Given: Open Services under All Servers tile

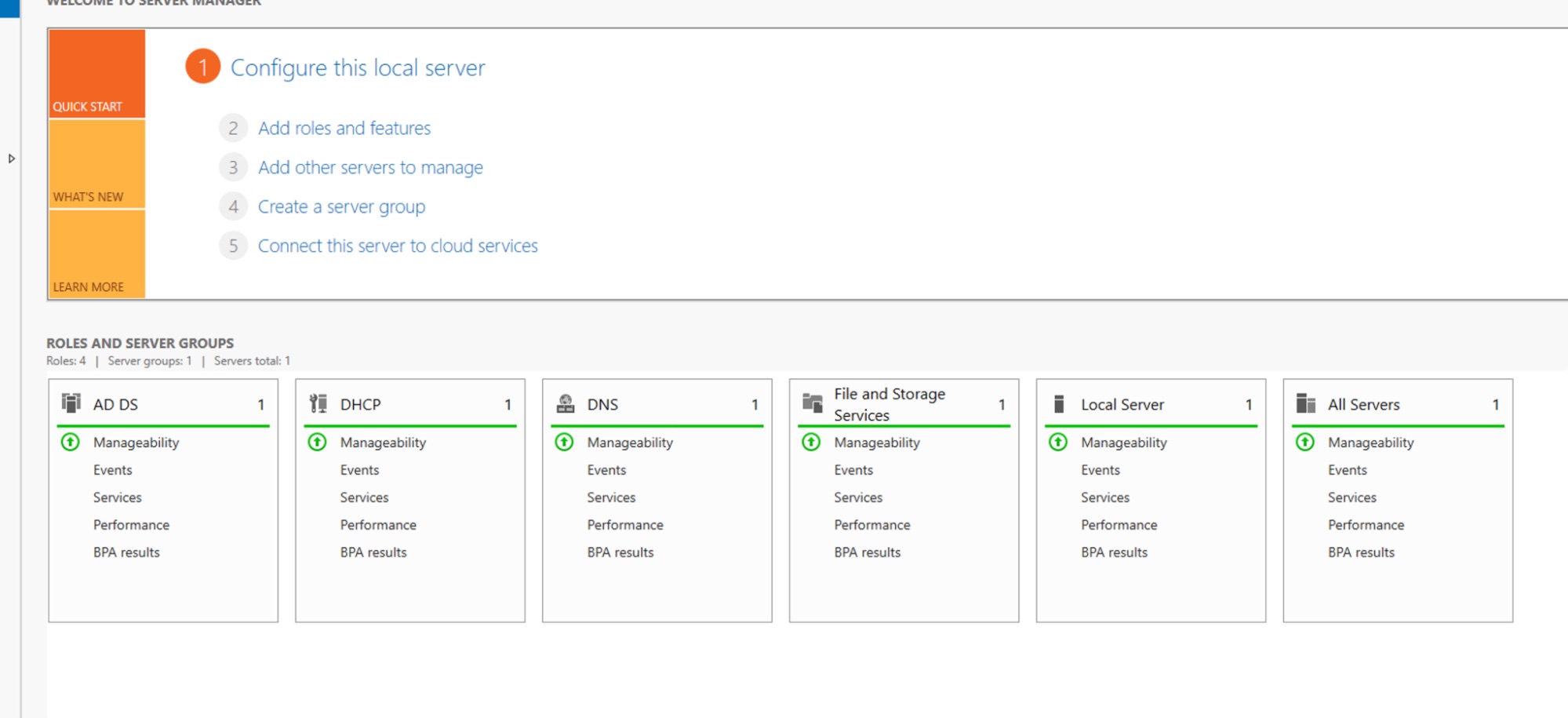Looking at the screenshot, I should [x=1352, y=497].
